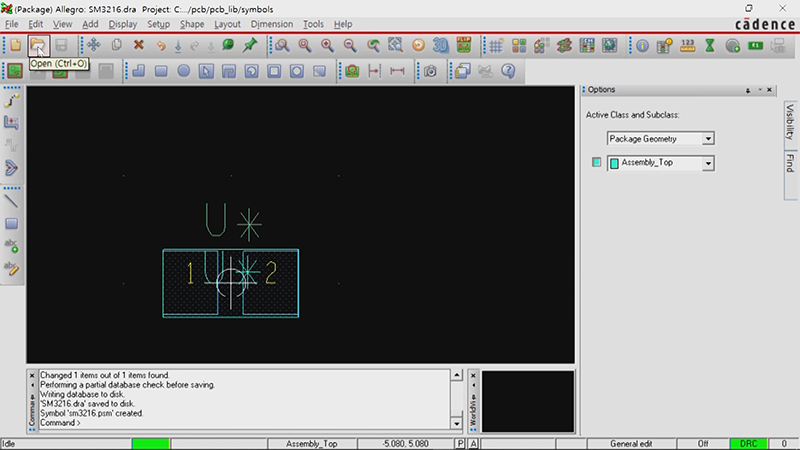Toggle the grid display icon
This screenshot has width=800, height=450.
496,46
